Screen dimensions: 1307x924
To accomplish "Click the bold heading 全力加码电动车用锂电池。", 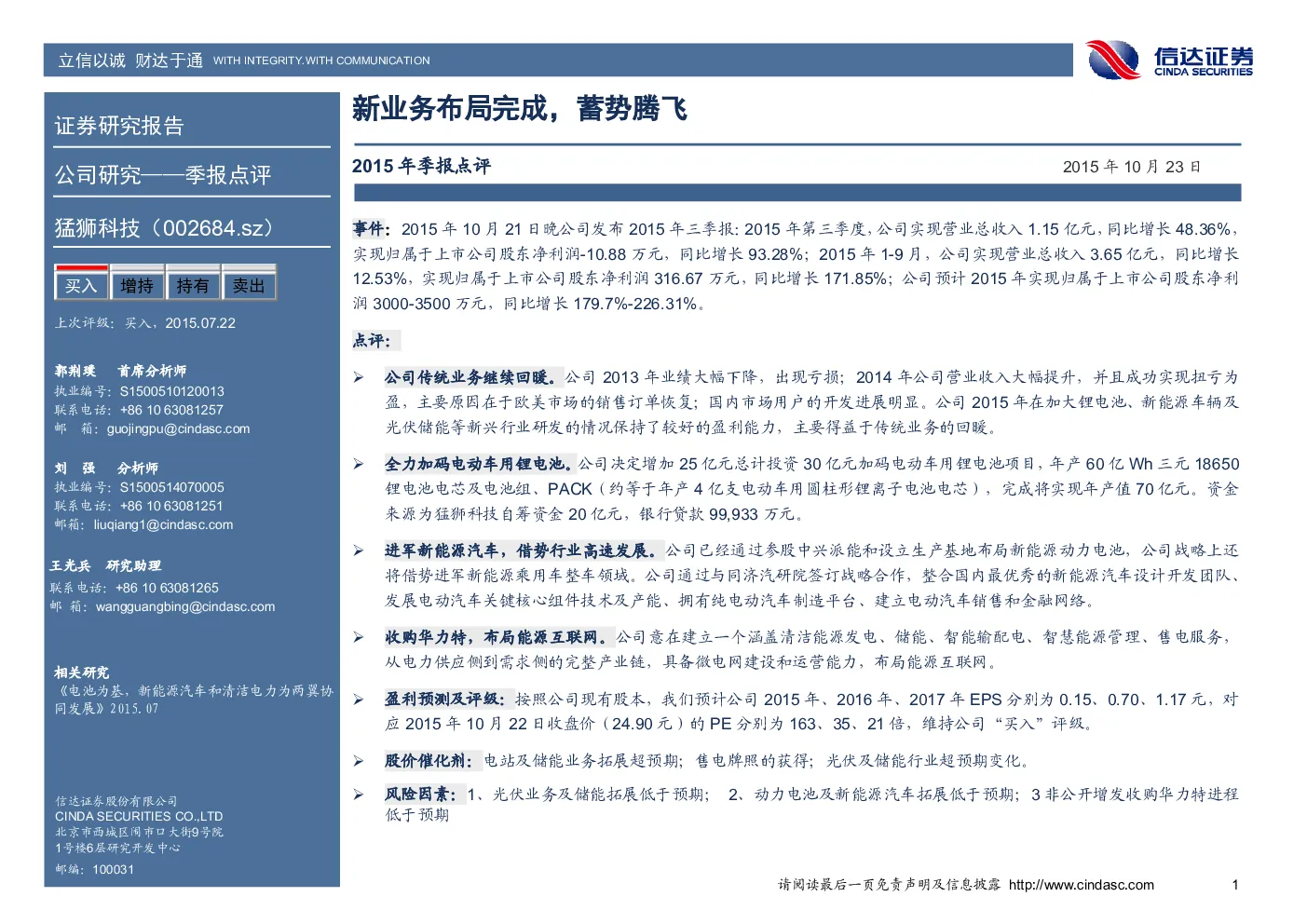I will point(481,464).
